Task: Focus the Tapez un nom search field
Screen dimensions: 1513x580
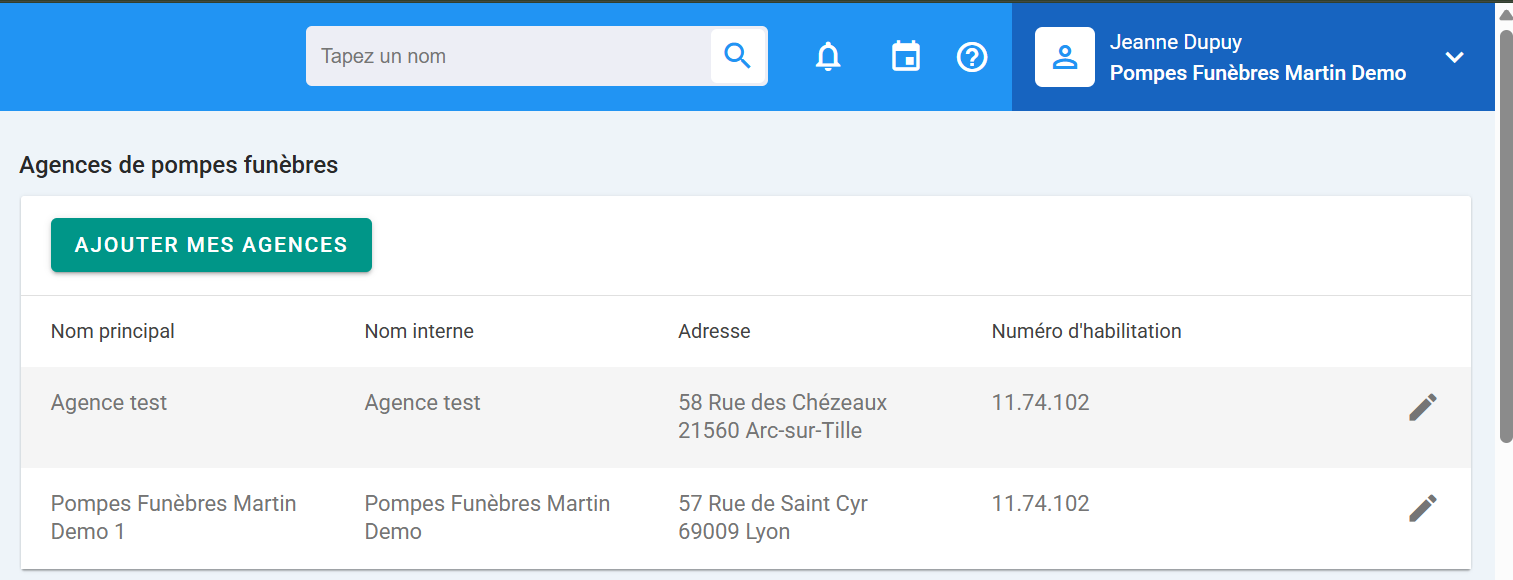Action: click(x=509, y=56)
